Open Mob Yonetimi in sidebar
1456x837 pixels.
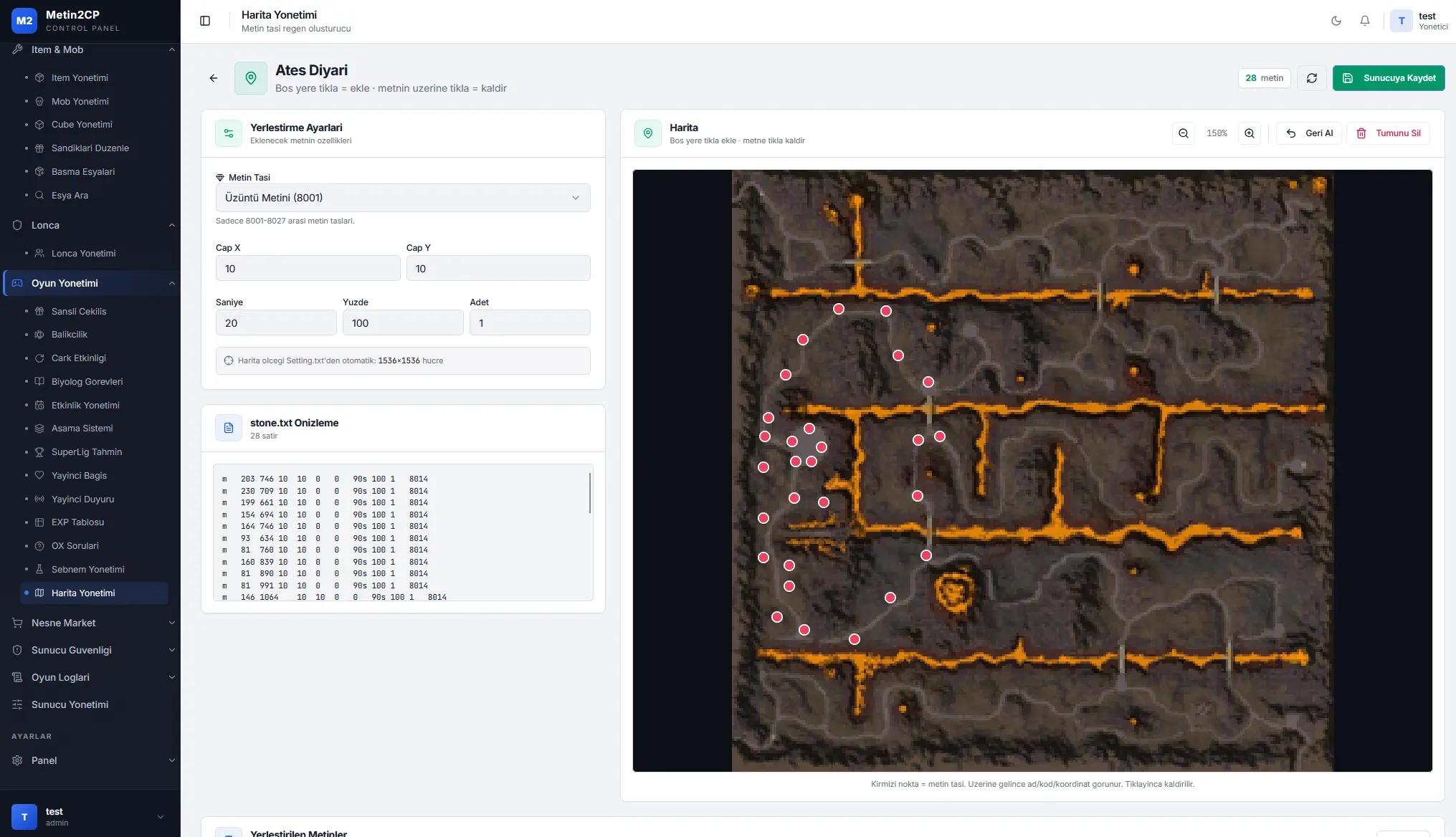point(80,101)
